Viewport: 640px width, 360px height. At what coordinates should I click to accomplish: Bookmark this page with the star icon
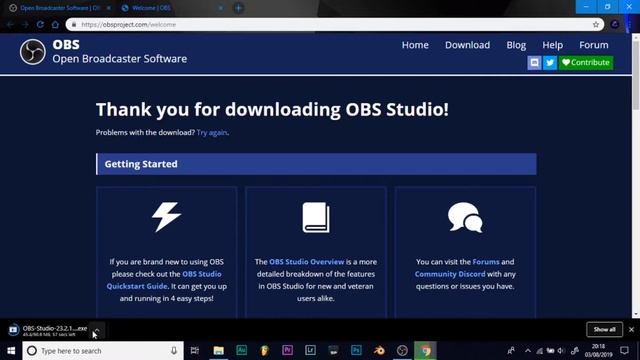coord(596,24)
